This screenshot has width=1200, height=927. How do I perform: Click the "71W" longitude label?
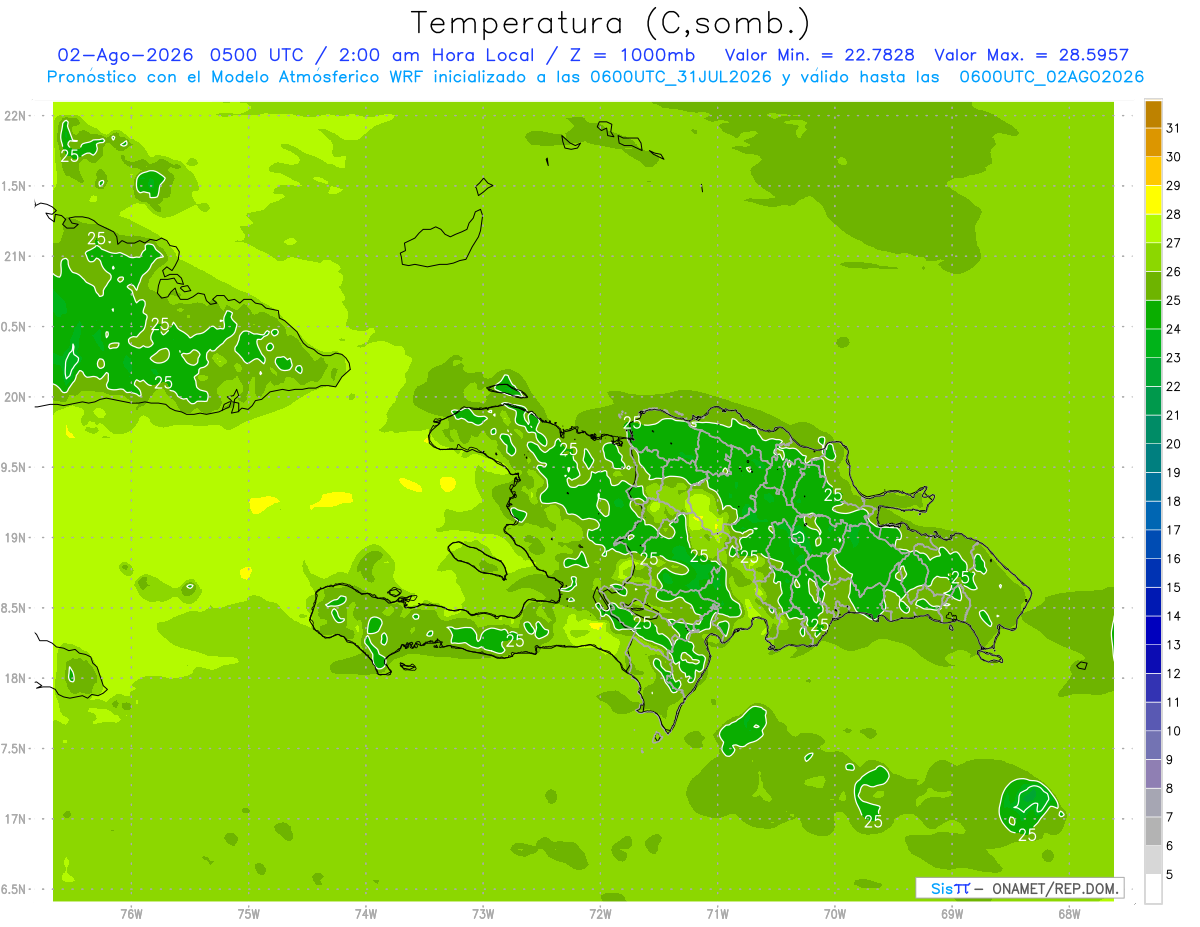point(717,914)
